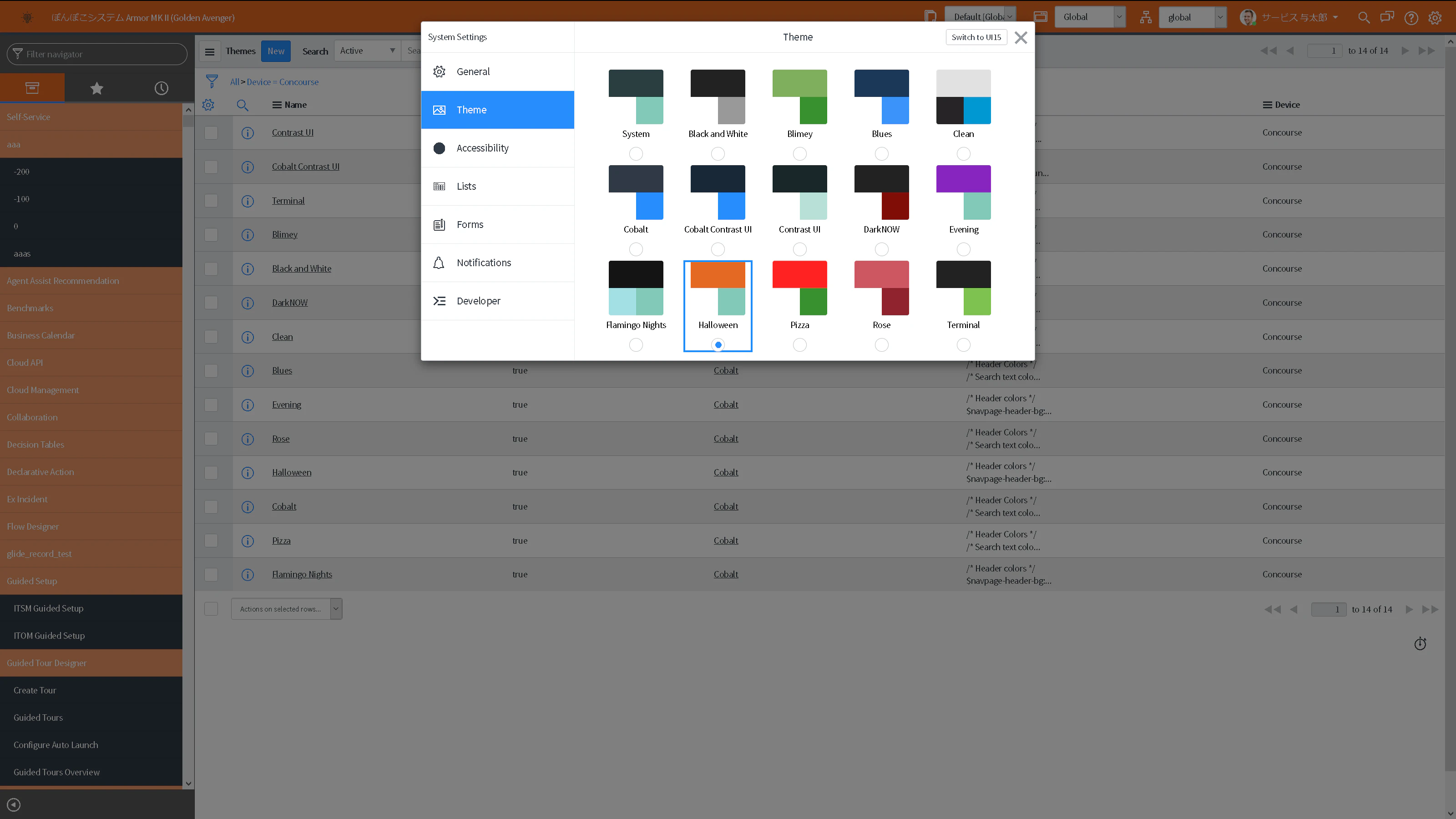Open the info icon for Contrast UI row

[x=248, y=133]
